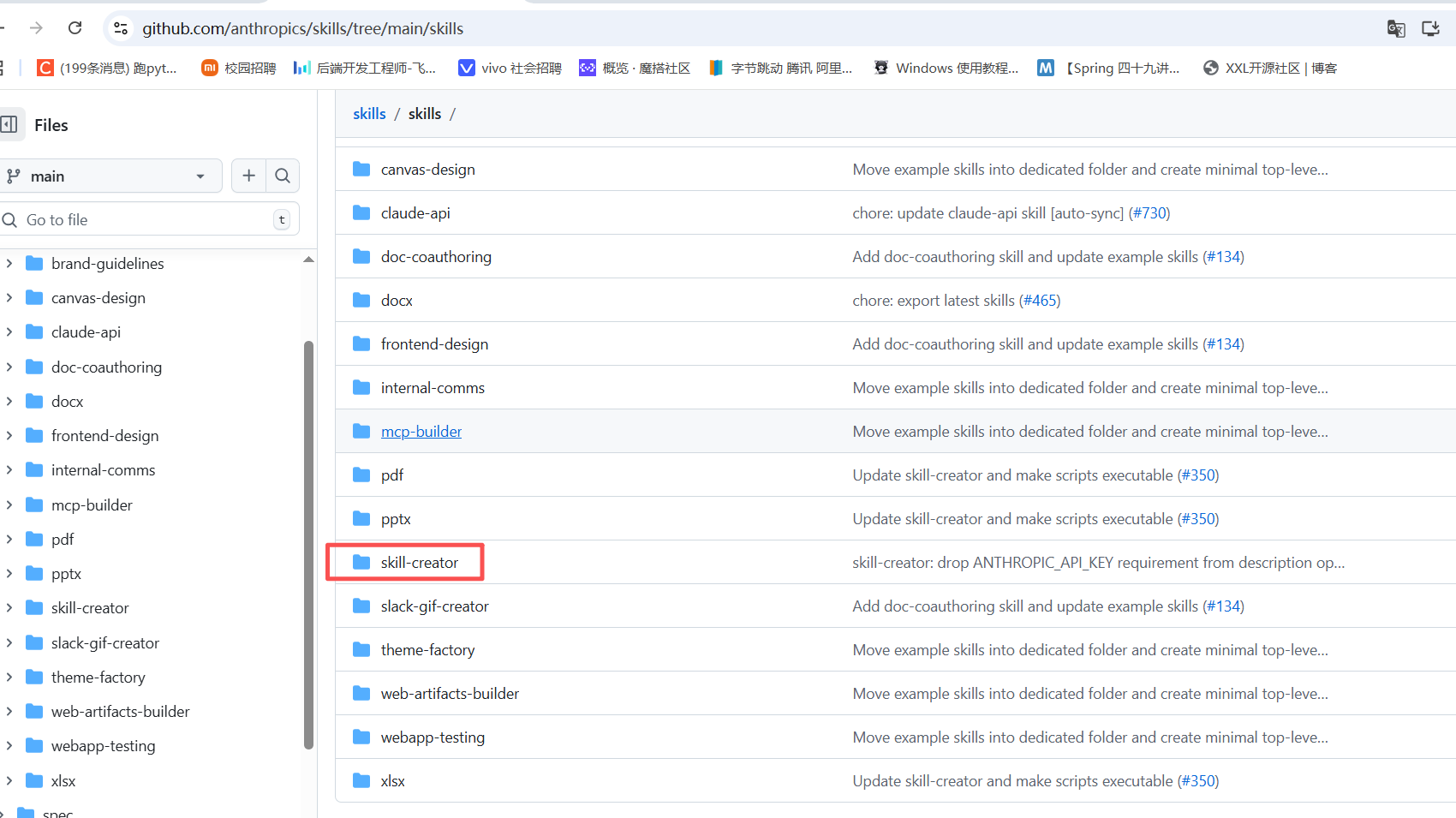
Task: Expand doc-coauthoring in file tree
Action: [9, 367]
